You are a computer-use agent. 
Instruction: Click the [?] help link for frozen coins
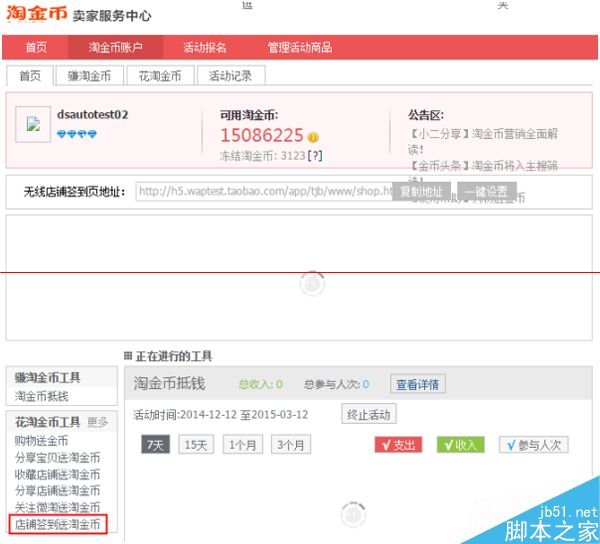coord(315,156)
